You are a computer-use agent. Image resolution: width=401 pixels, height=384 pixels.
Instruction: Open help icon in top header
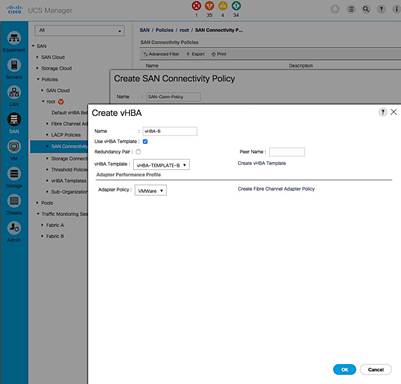tap(381, 9)
